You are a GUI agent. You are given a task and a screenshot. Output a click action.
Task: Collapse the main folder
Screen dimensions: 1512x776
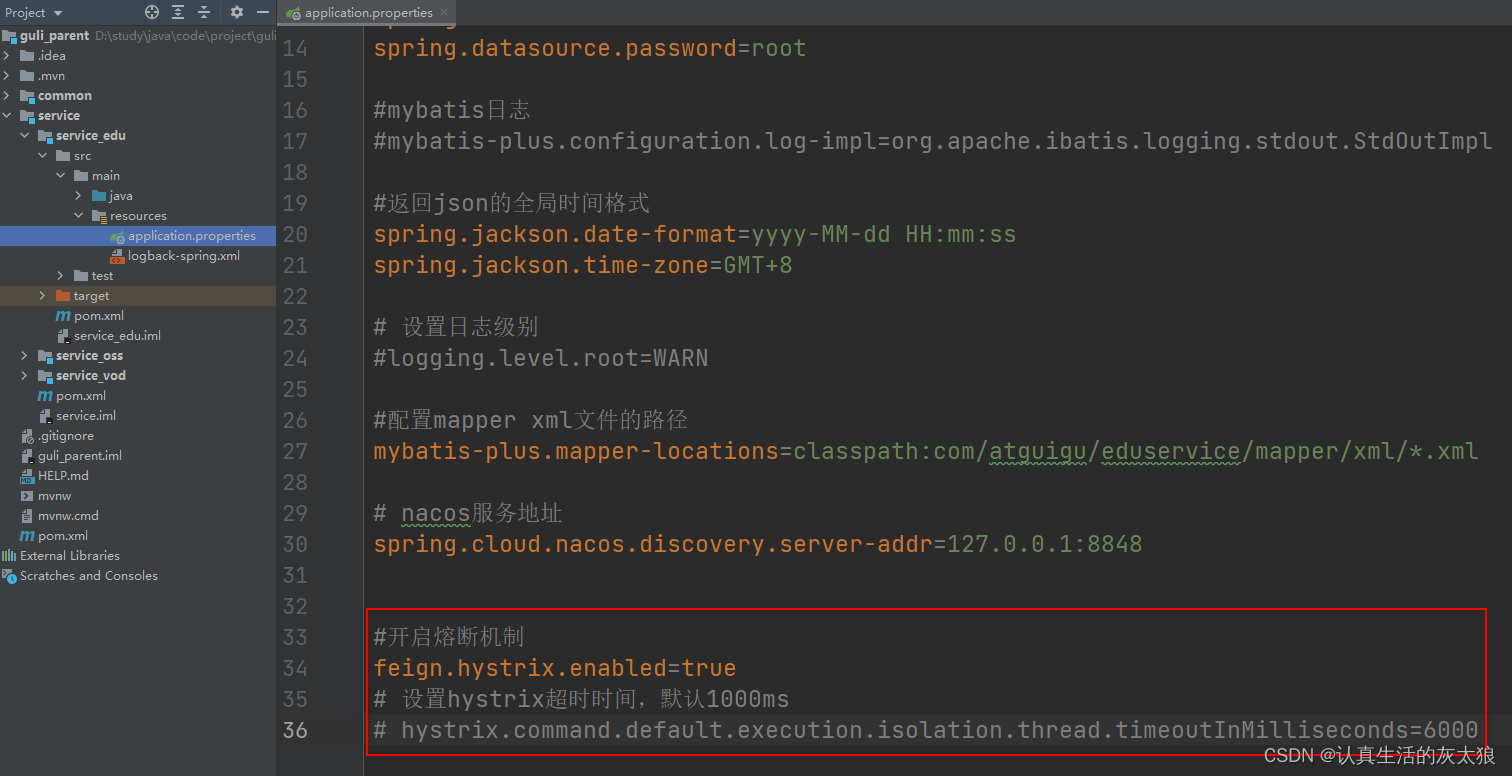pos(61,176)
